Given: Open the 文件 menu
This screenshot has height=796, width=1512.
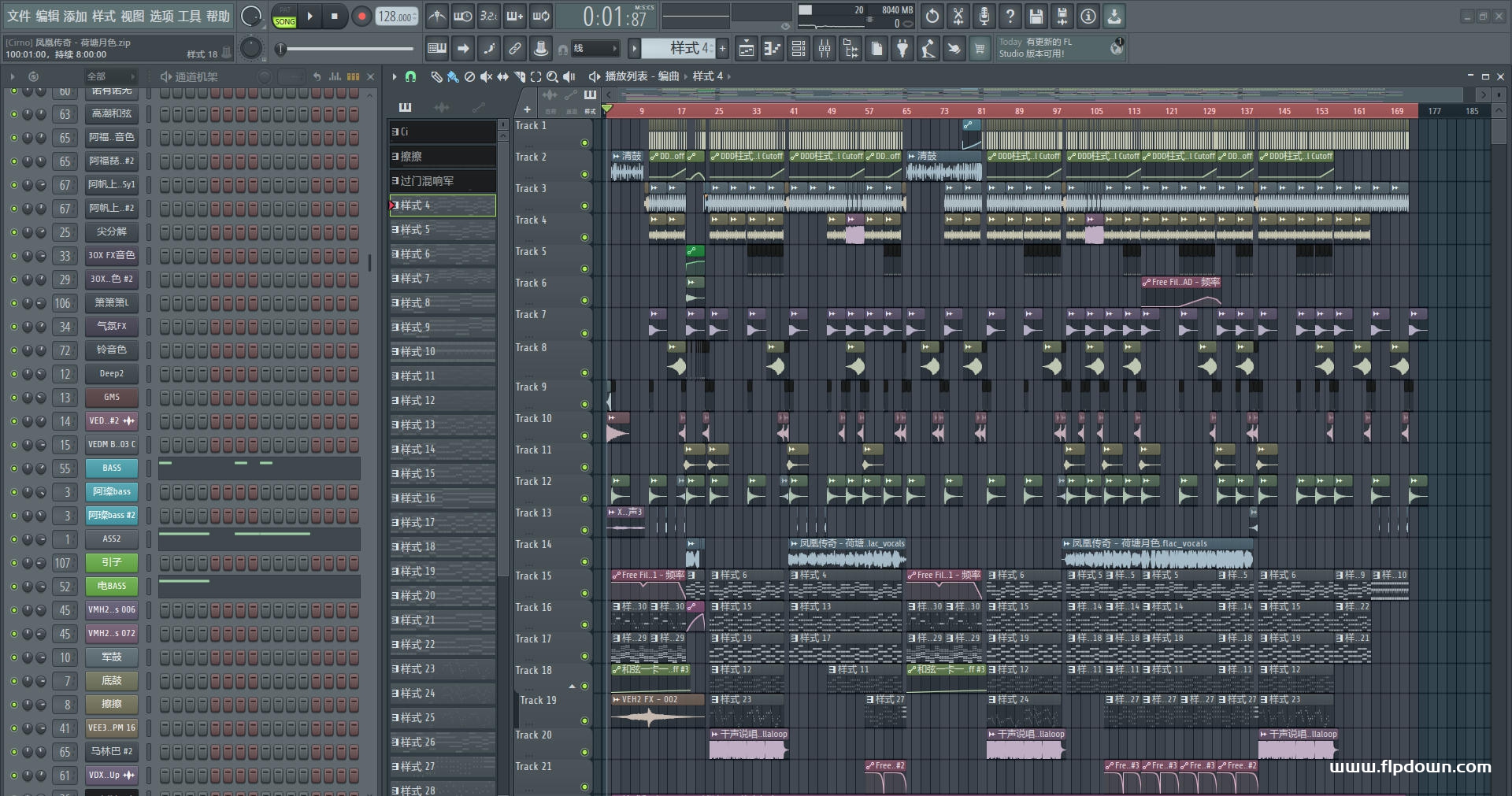Looking at the screenshot, I should tap(19, 16).
